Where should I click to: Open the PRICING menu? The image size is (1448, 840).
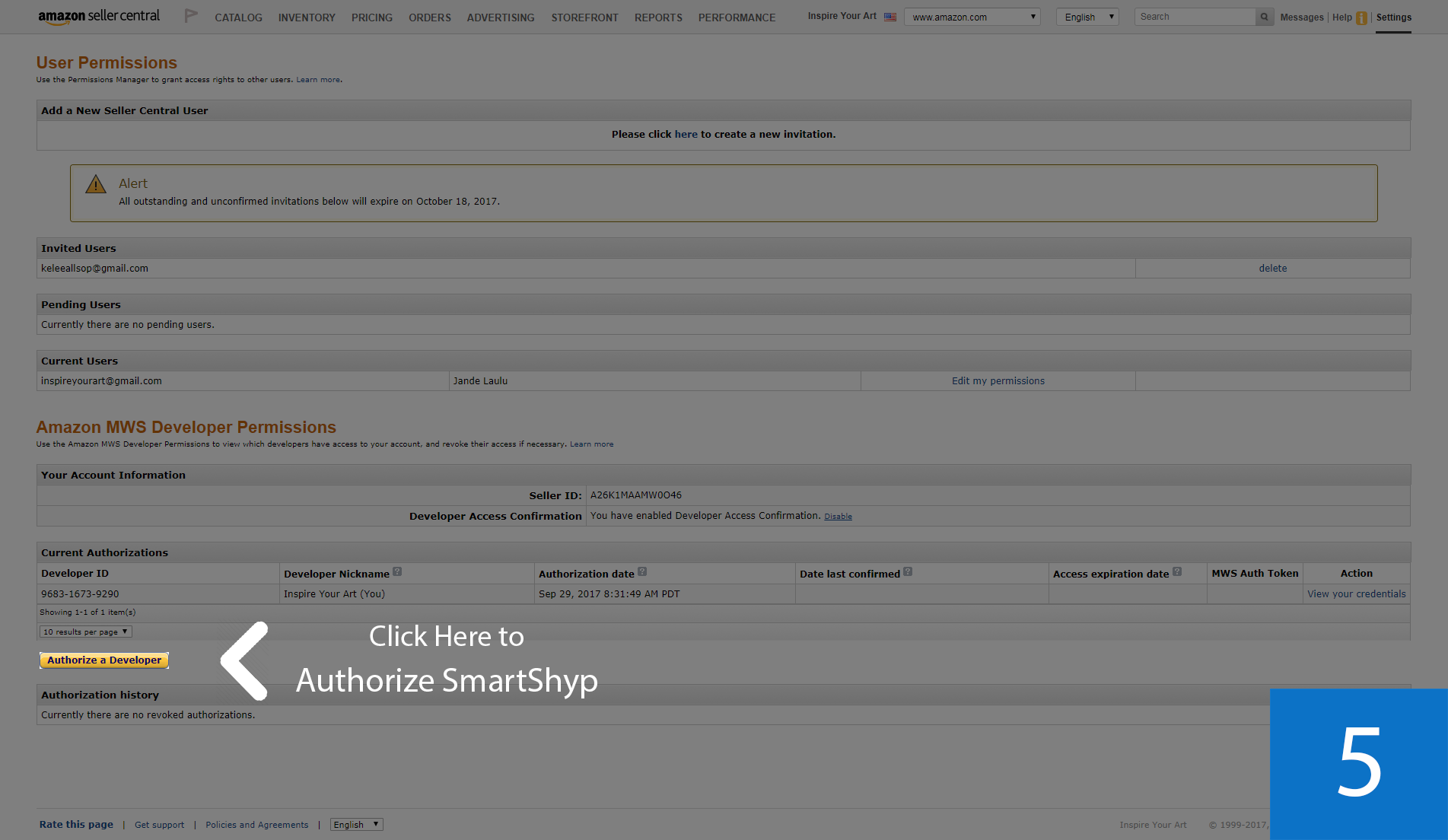[x=372, y=17]
